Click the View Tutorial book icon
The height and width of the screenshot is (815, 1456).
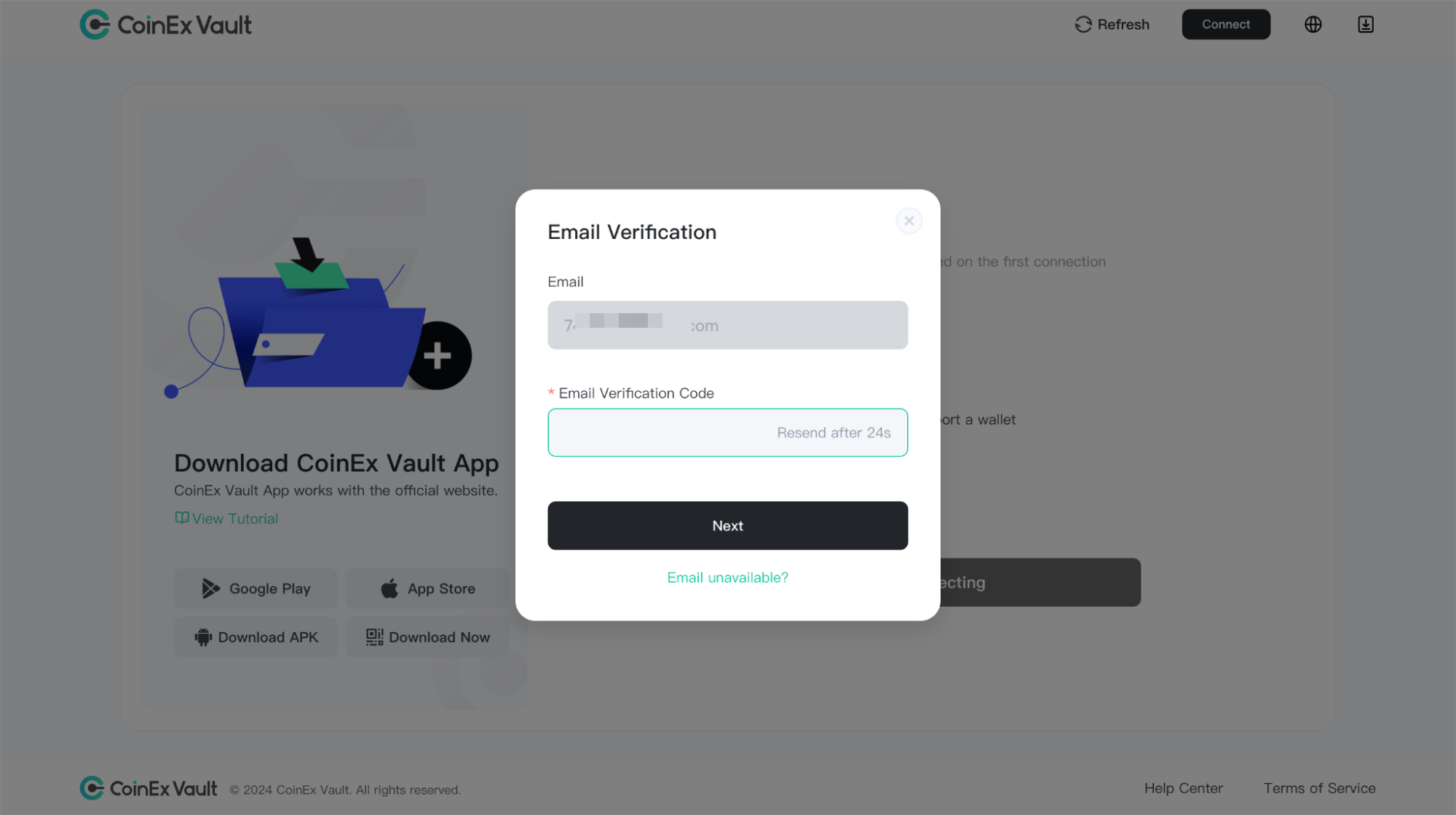tap(182, 518)
